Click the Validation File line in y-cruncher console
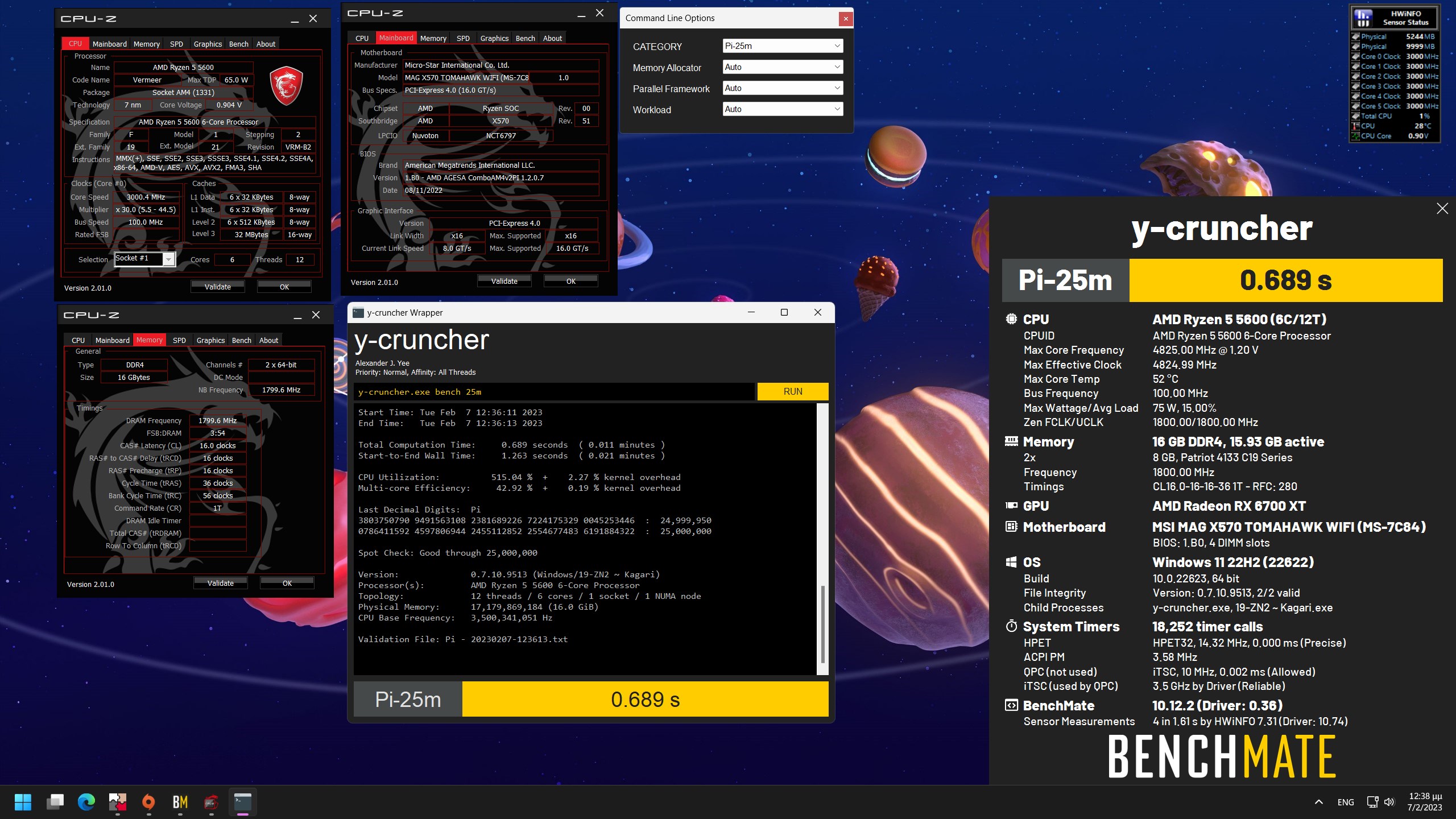Screen dimensions: 1456x819 point(463,639)
